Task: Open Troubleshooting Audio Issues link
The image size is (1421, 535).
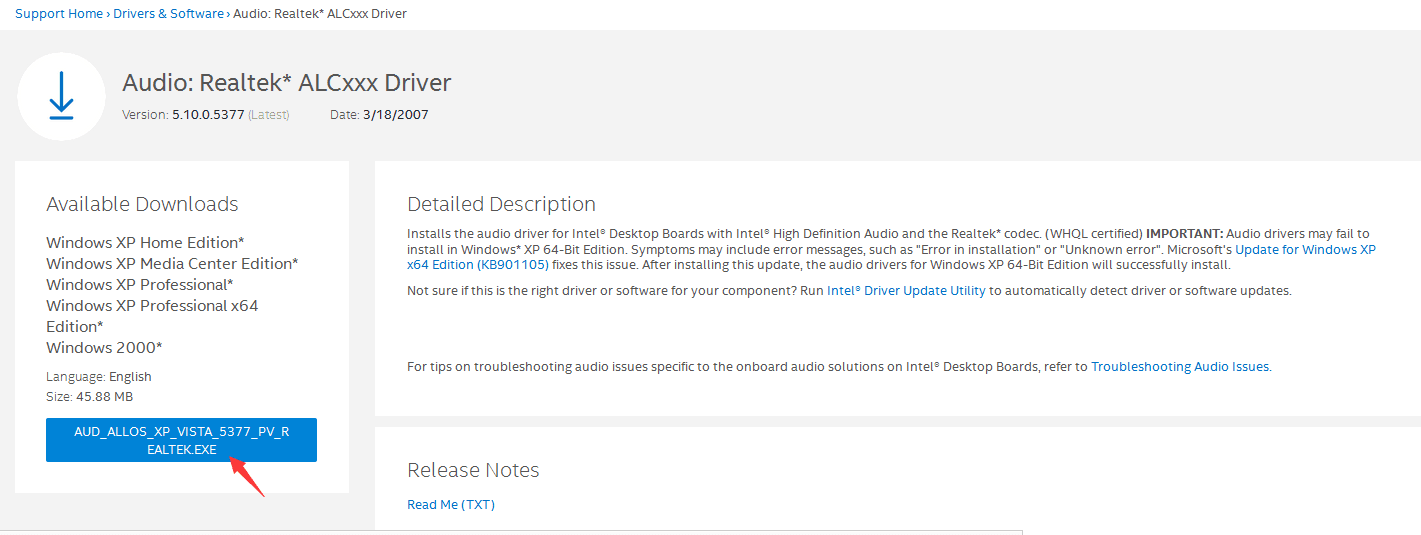Action: (1180, 367)
